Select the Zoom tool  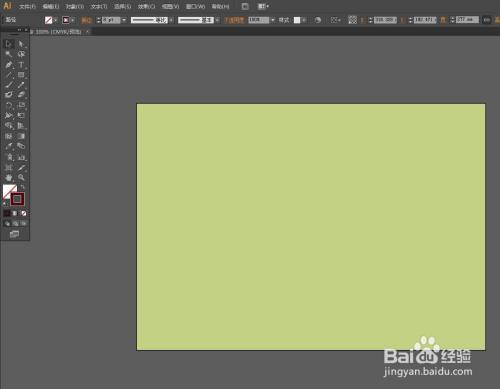[x=21, y=177]
